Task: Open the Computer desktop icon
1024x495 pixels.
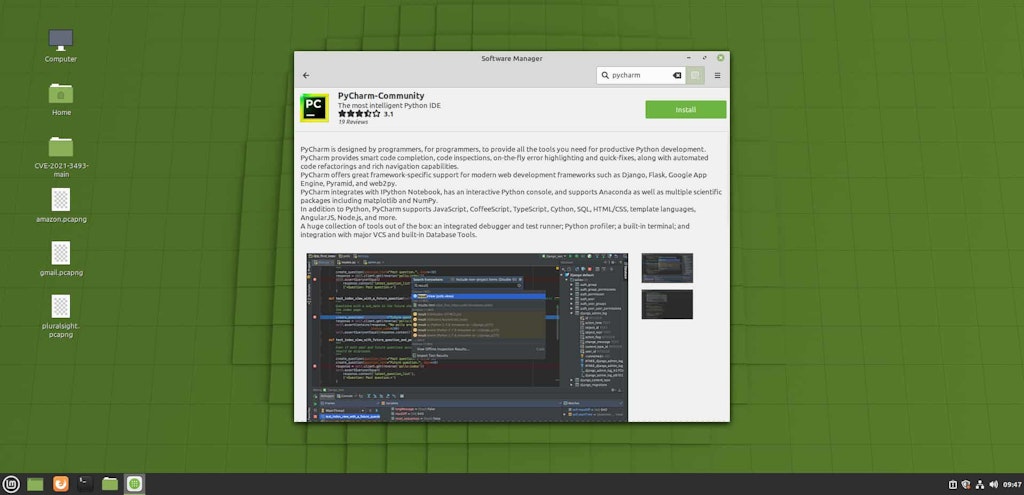Action: [x=61, y=45]
